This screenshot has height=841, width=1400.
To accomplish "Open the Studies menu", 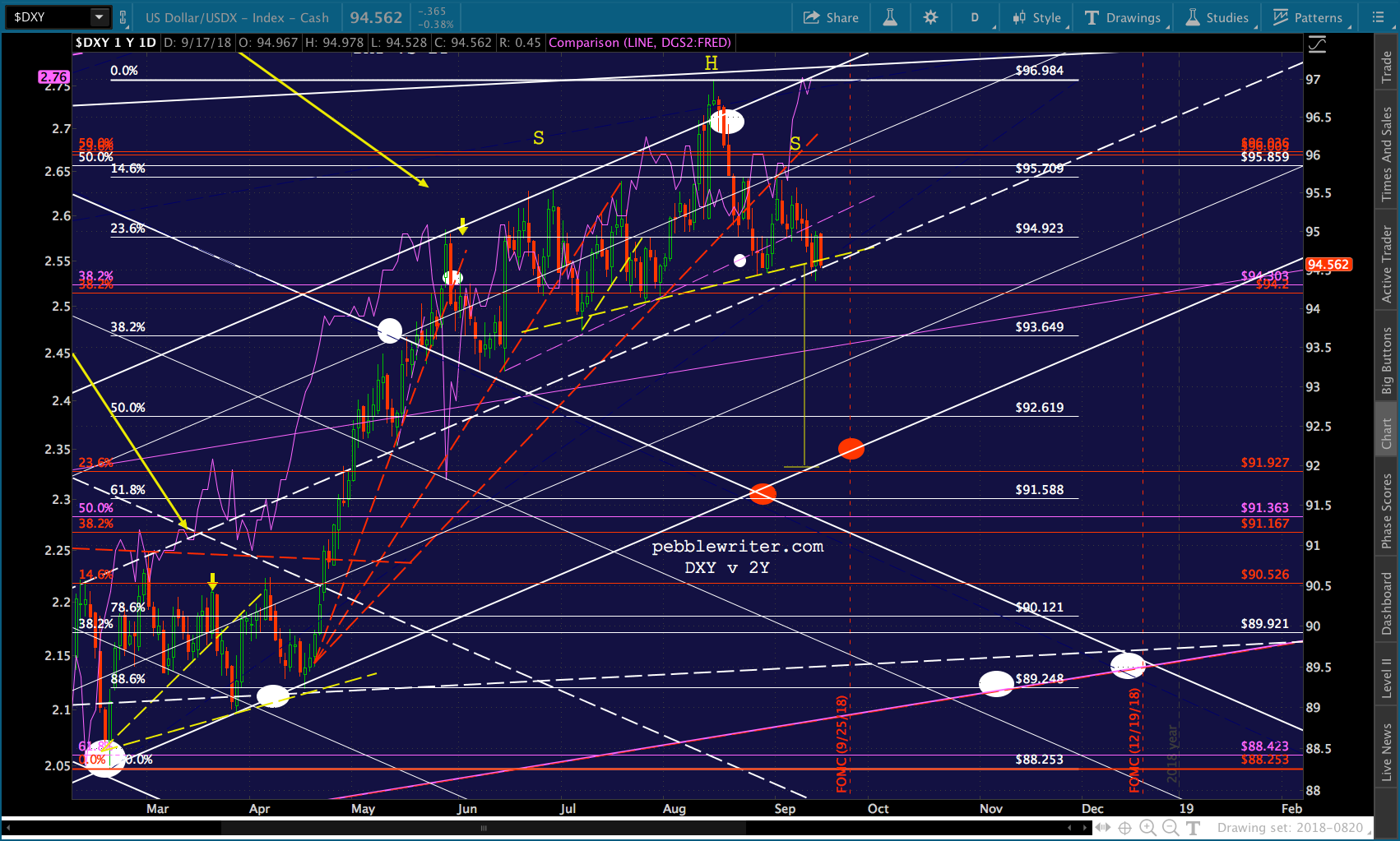I will 1217,17.
